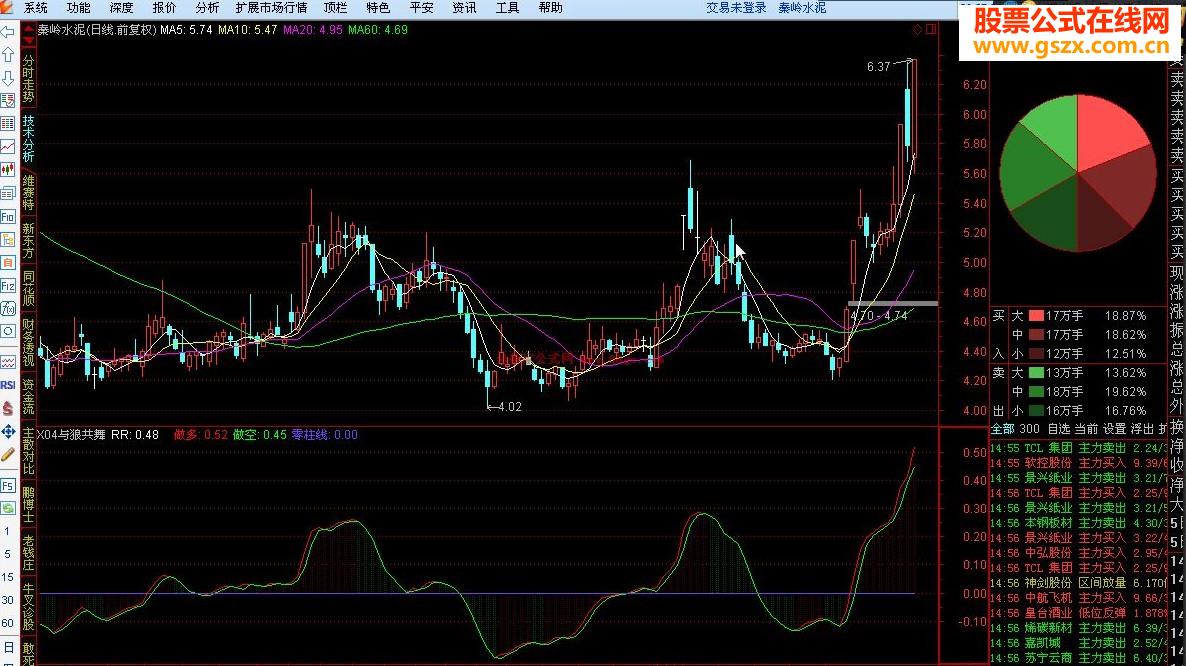Image resolution: width=1186 pixels, height=666 pixels.
Task: Open the 功能 menu
Action: coord(79,8)
